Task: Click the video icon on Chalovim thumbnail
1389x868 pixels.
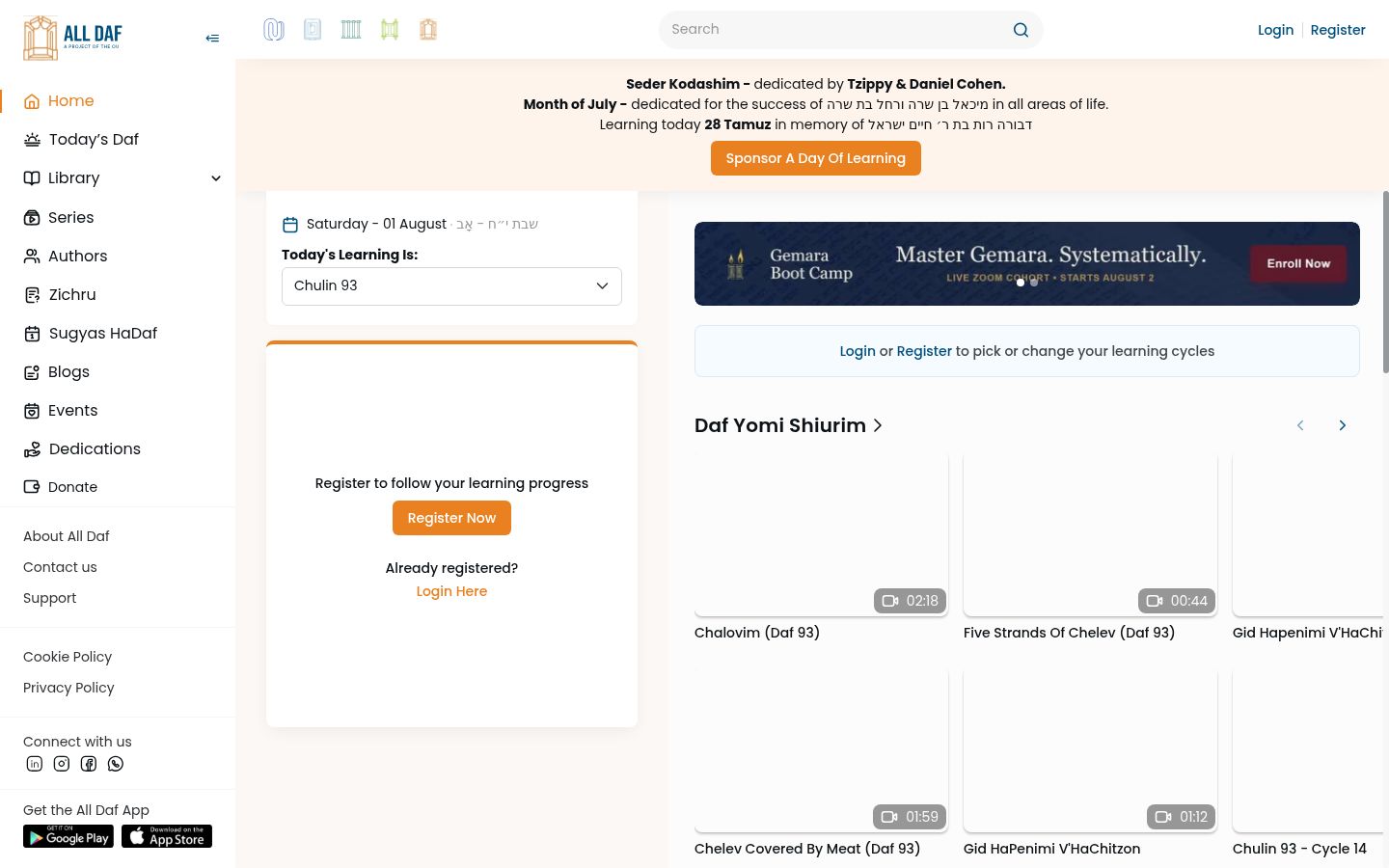Action: point(890,601)
